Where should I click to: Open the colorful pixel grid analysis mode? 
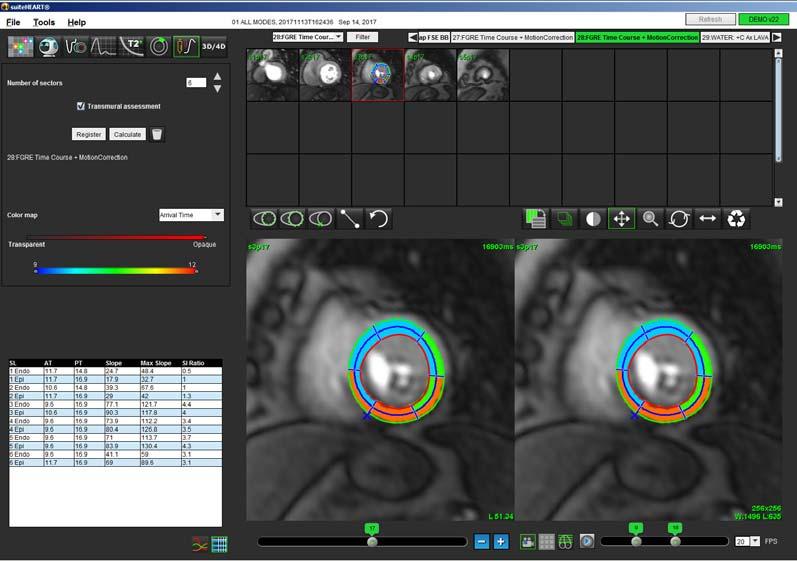point(20,47)
